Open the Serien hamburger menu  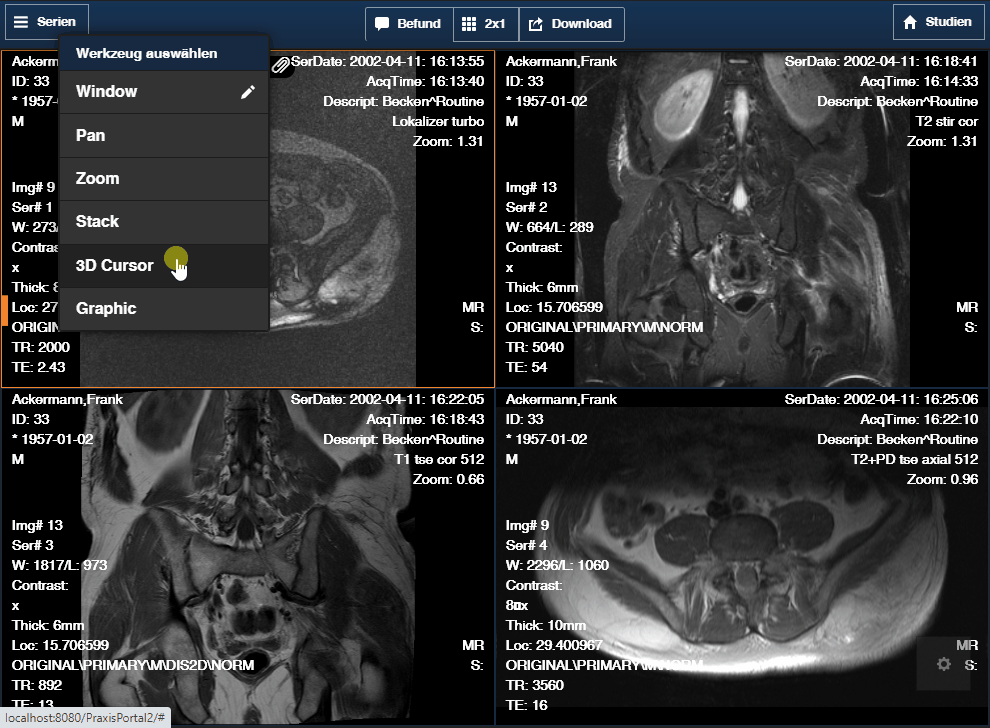[45, 22]
